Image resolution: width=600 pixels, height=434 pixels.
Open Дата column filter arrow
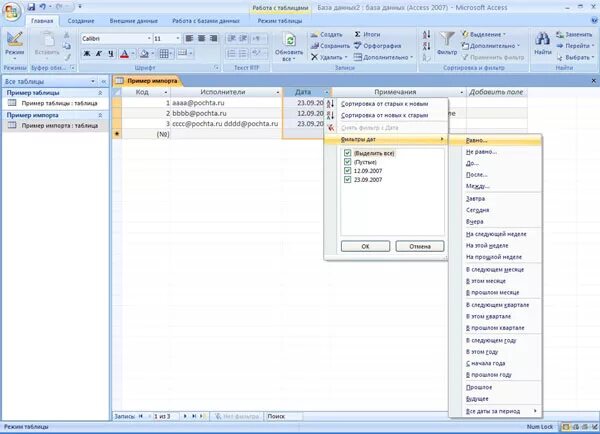point(326,92)
